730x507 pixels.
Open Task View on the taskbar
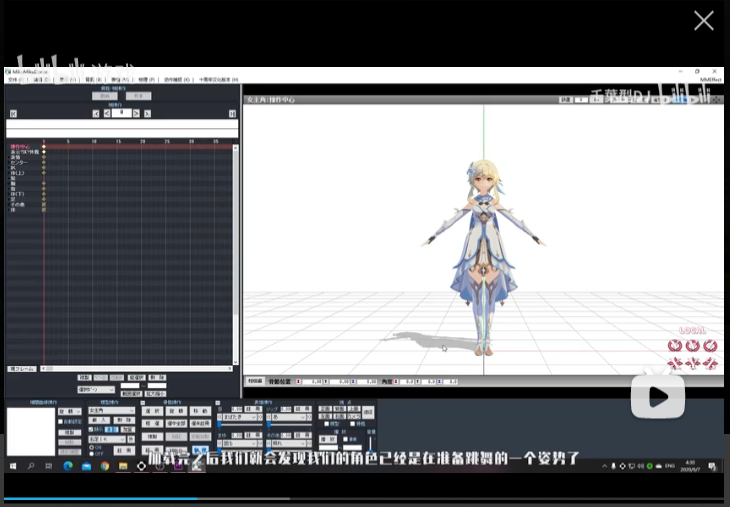[49, 466]
